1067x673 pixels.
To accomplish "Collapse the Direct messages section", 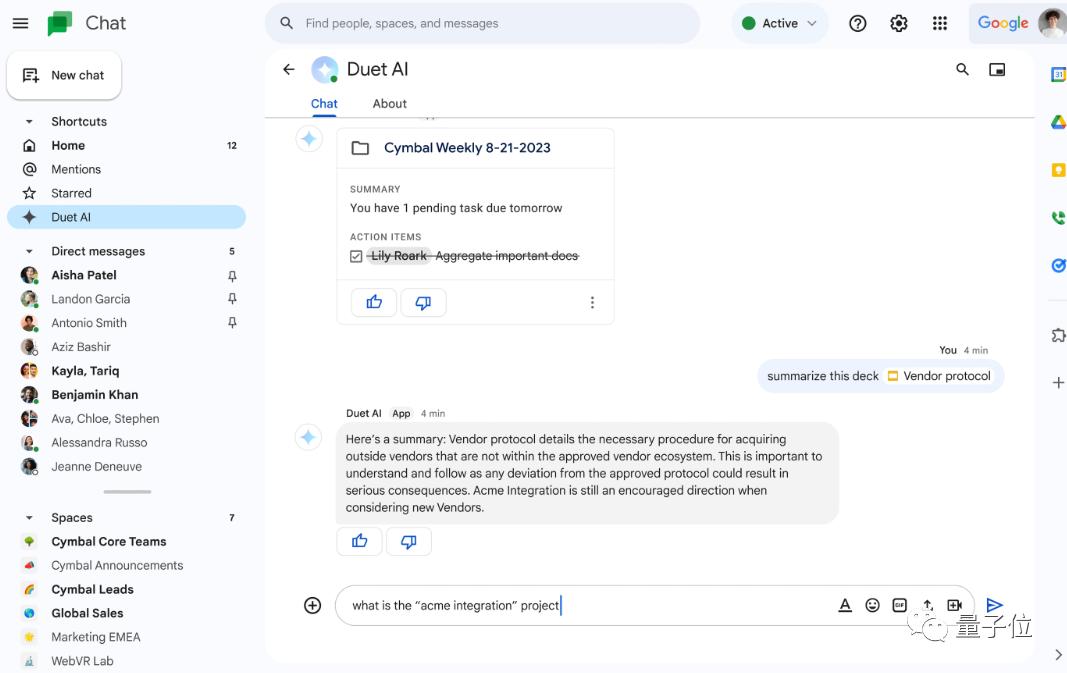I will 29,251.
